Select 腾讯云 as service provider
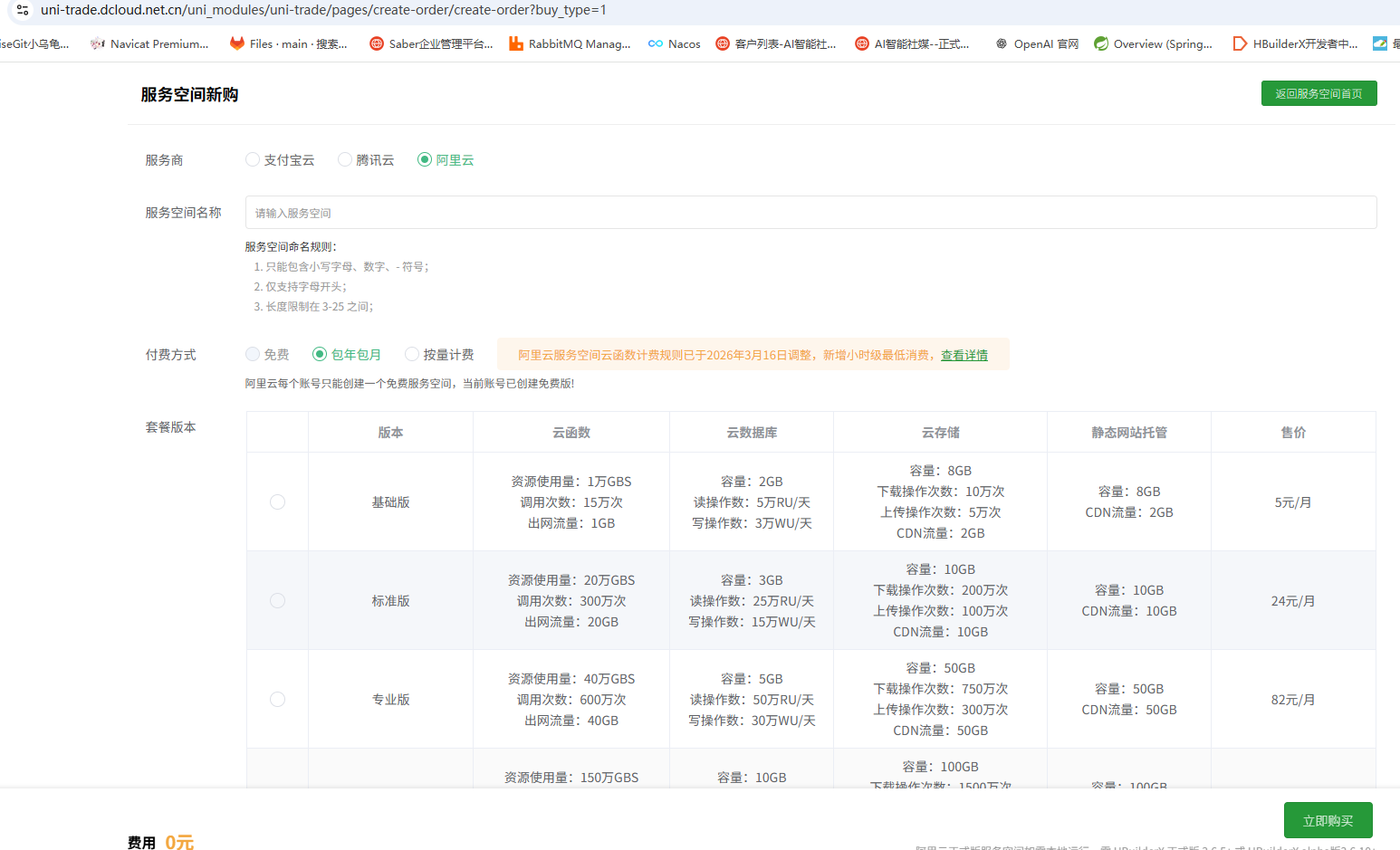 pyautogui.click(x=345, y=160)
